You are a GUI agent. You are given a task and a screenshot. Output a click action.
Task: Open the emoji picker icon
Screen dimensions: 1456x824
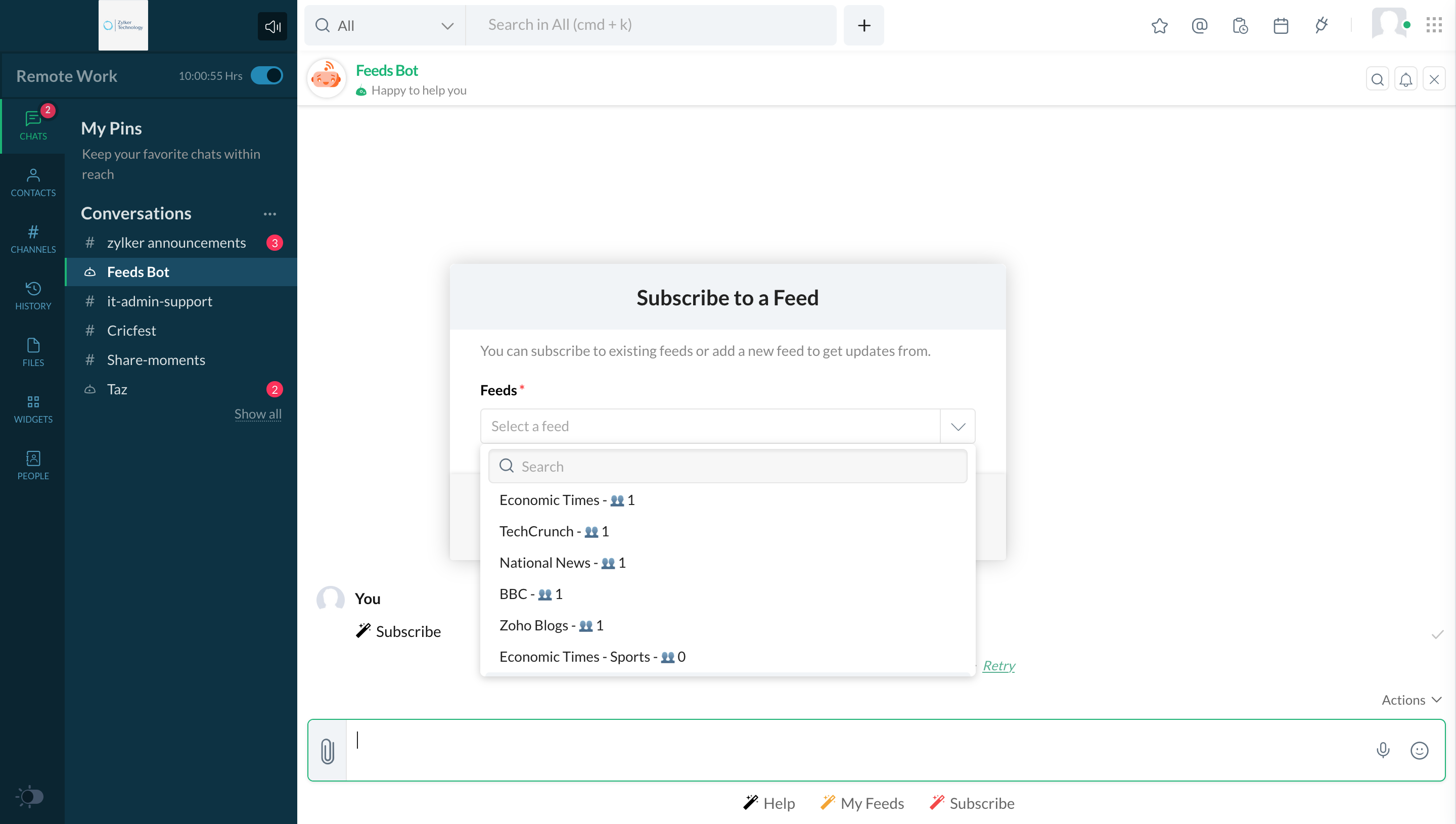click(1419, 750)
